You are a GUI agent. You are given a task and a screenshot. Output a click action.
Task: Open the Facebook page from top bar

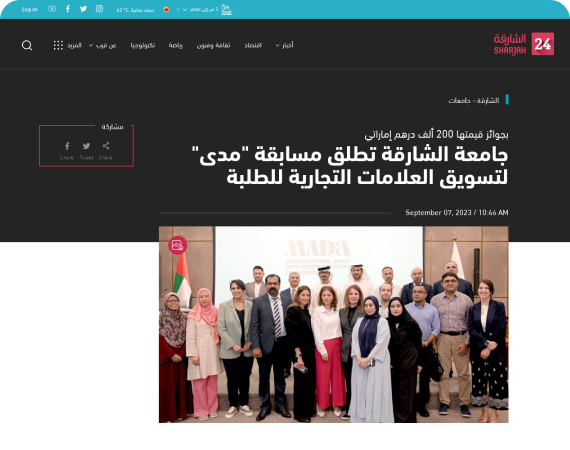point(68,9)
